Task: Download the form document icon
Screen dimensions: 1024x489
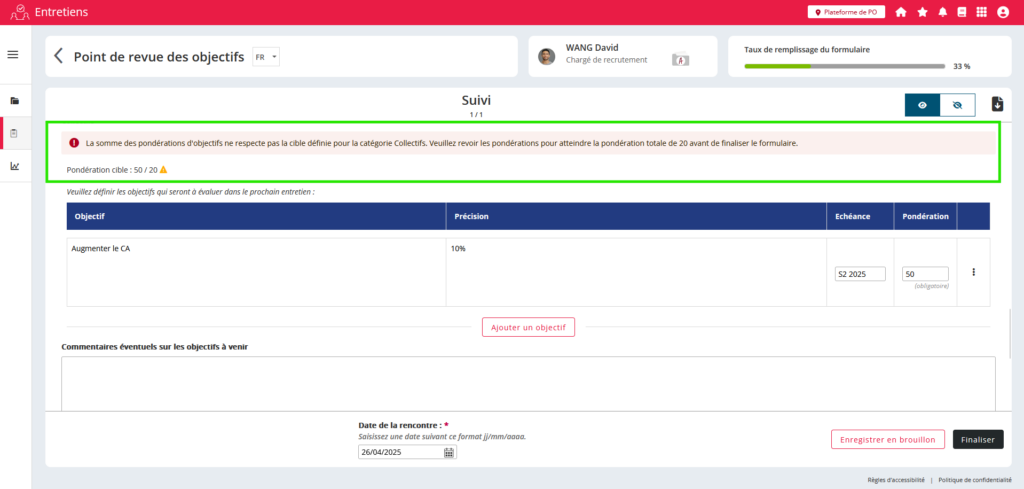Action: click(997, 104)
